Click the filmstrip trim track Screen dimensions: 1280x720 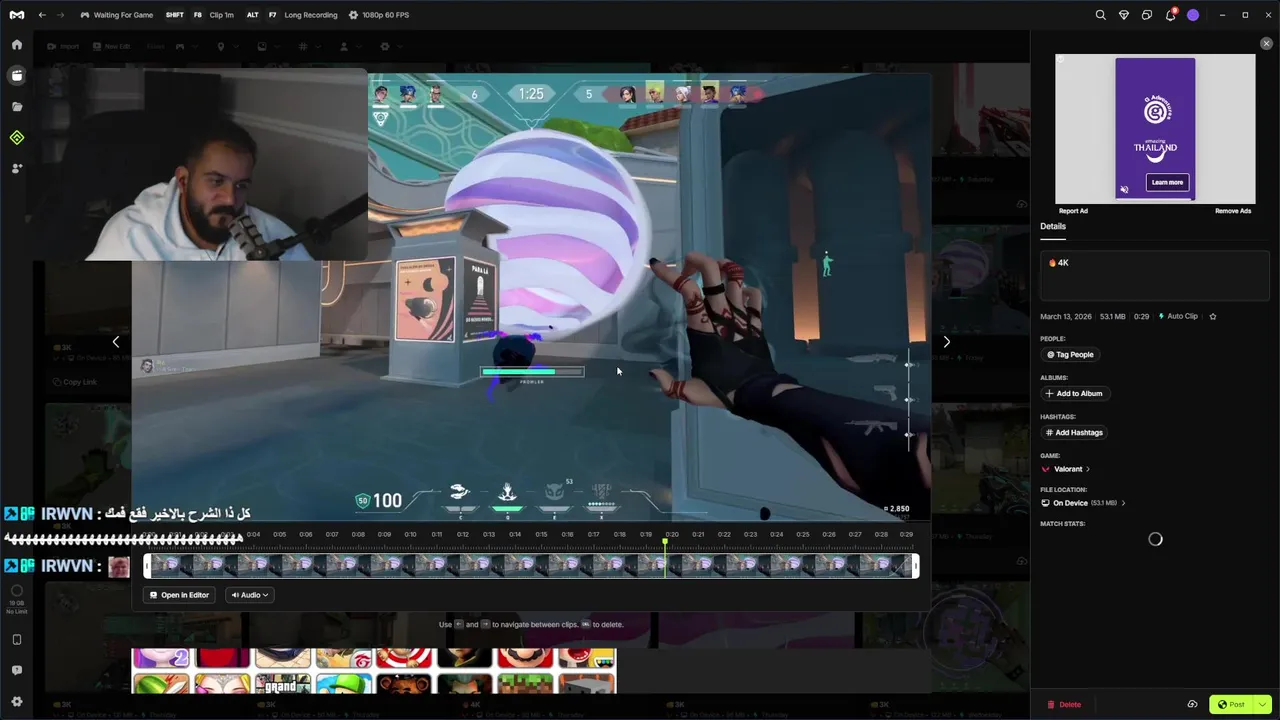(x=531, y=566)
